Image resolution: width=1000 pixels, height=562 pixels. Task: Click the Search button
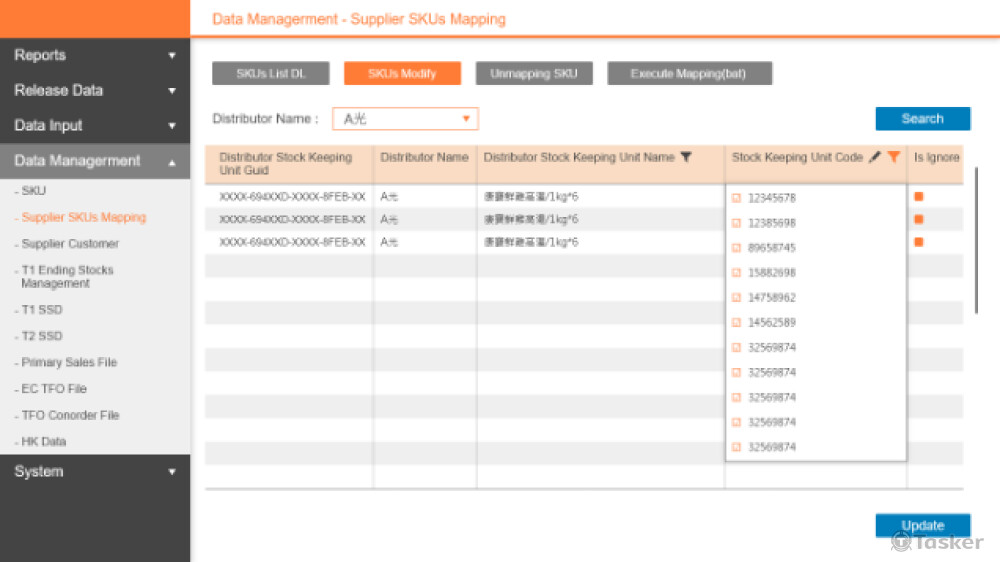922,119
